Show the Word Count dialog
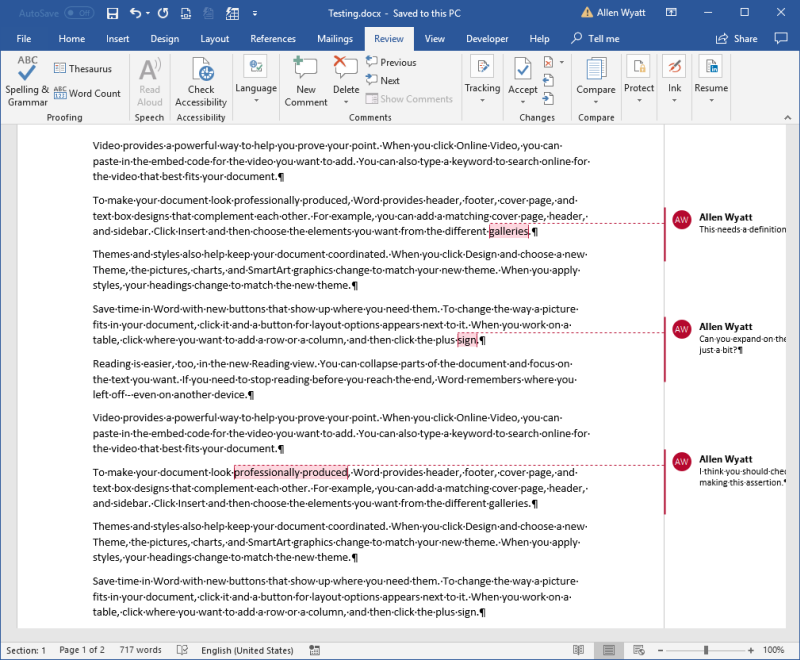800x660 pixels. (87, 93)
